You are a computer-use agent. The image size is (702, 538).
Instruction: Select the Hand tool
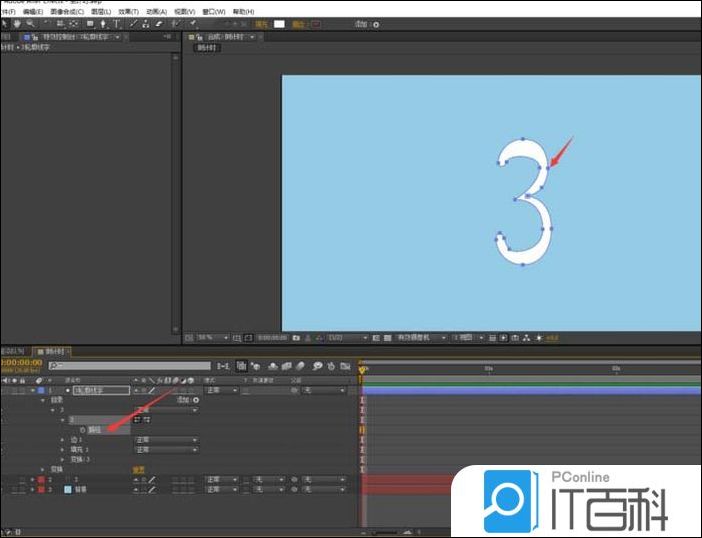(18, 22)
